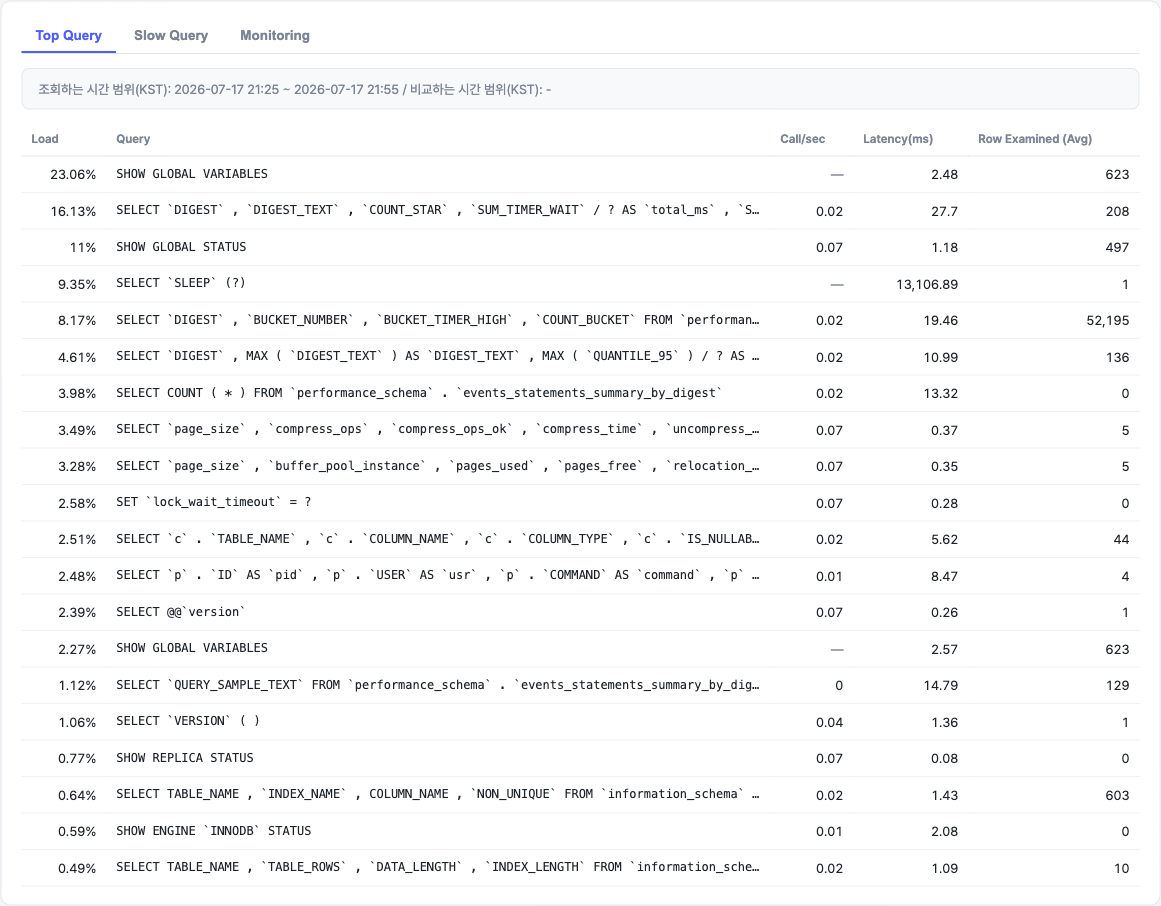Open the SHOW ENGINE `INNODB` STATUS row
1161x906 pixels.
pos(580,831)
